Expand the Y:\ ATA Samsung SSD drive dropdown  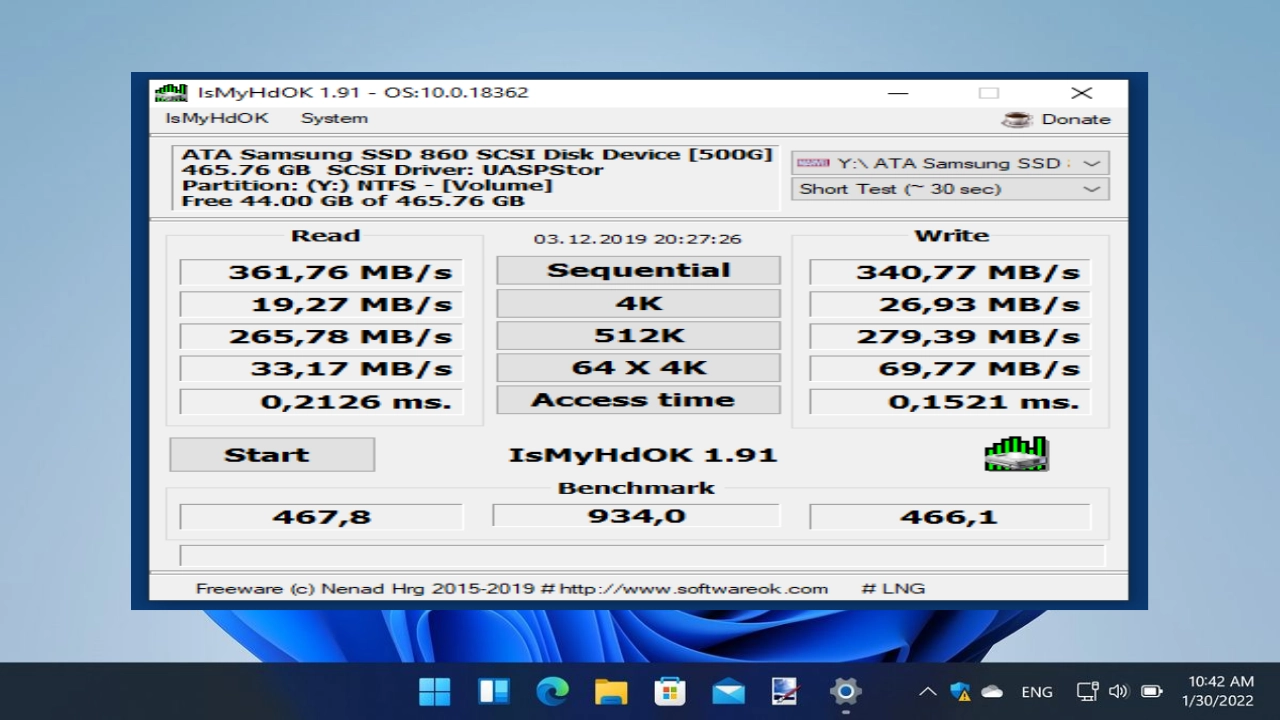pyautogui.click(x=950, y=163)
